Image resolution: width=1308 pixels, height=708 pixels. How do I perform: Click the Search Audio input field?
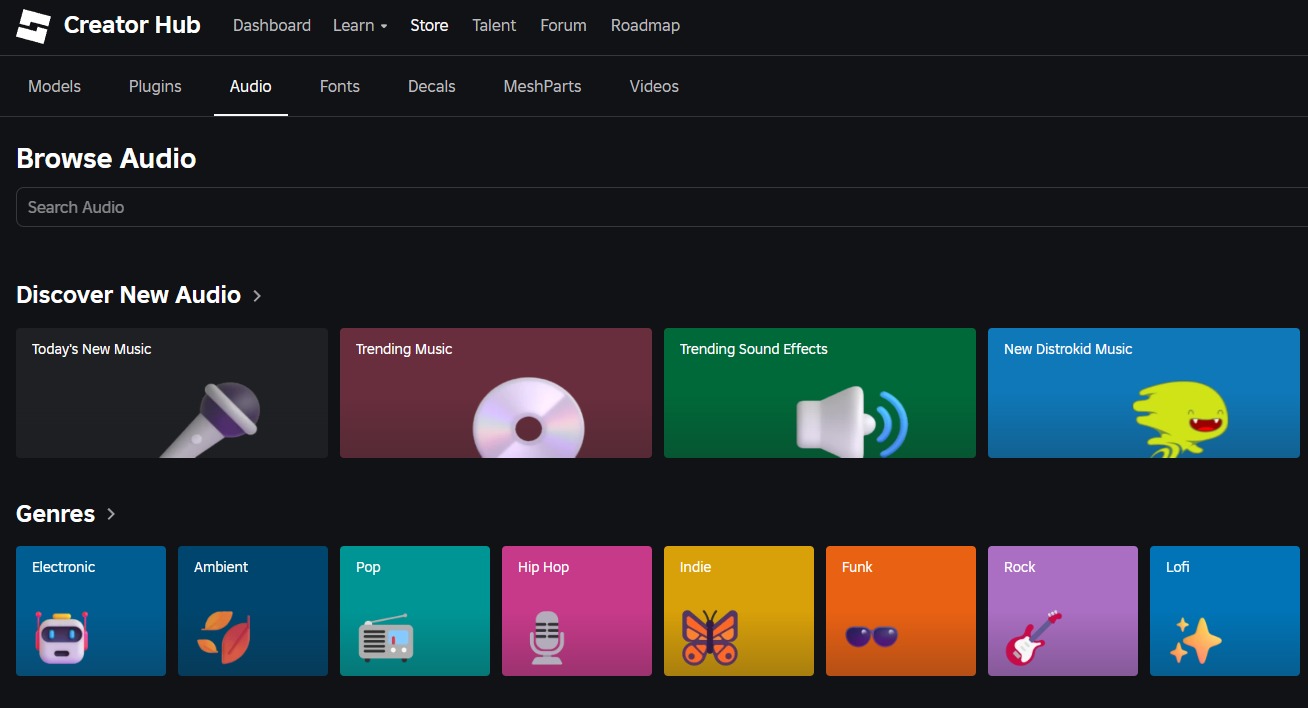click(x=660, y=207)
